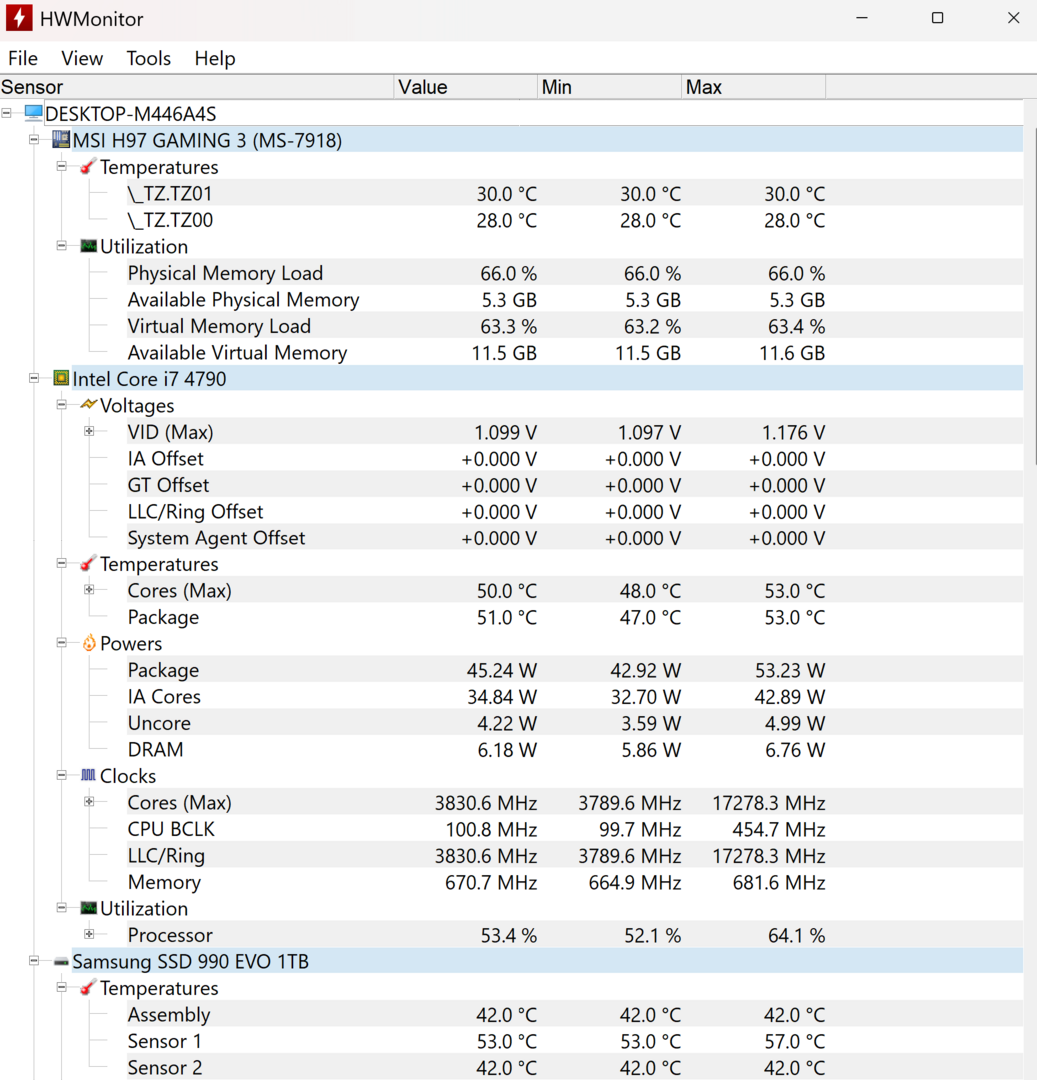Click the Clocks waveform icon
Image resolution: width=1037 pixels, height=1080 pixels.
88,775
